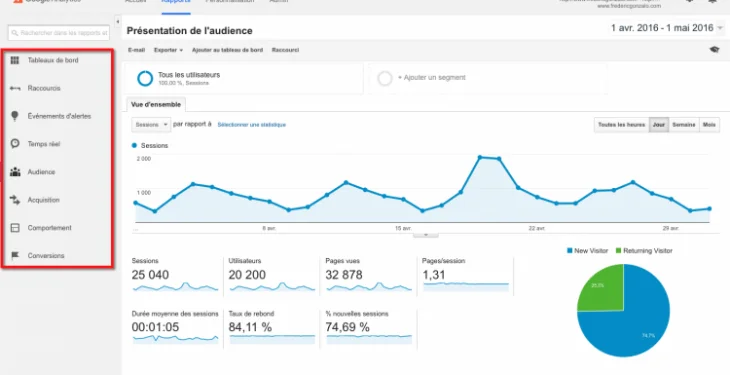Open the Sessions metric dropdown
Image resolution: width=730 pixels, height=375 pixels.
[151, 125]
